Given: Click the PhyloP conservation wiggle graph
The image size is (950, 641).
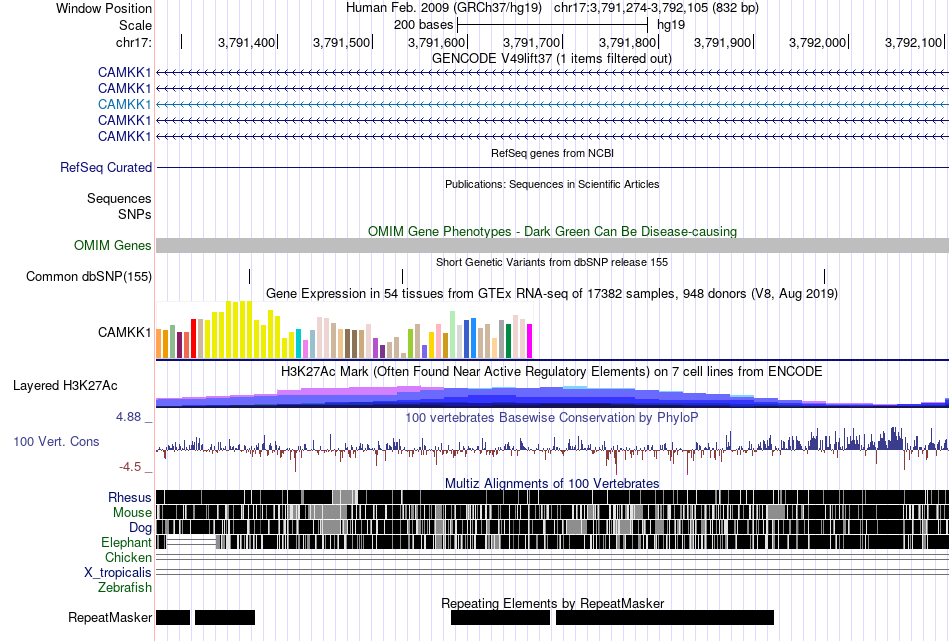Looking at the screenshot, I should coord(552,450).
